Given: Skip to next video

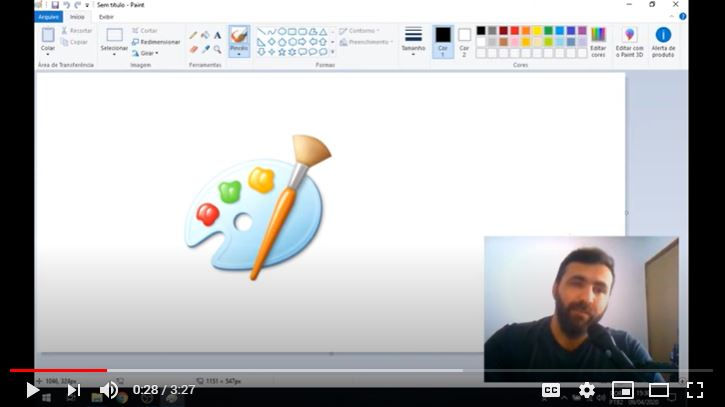Looking at the screenshot, I should (x=74, y=390).
